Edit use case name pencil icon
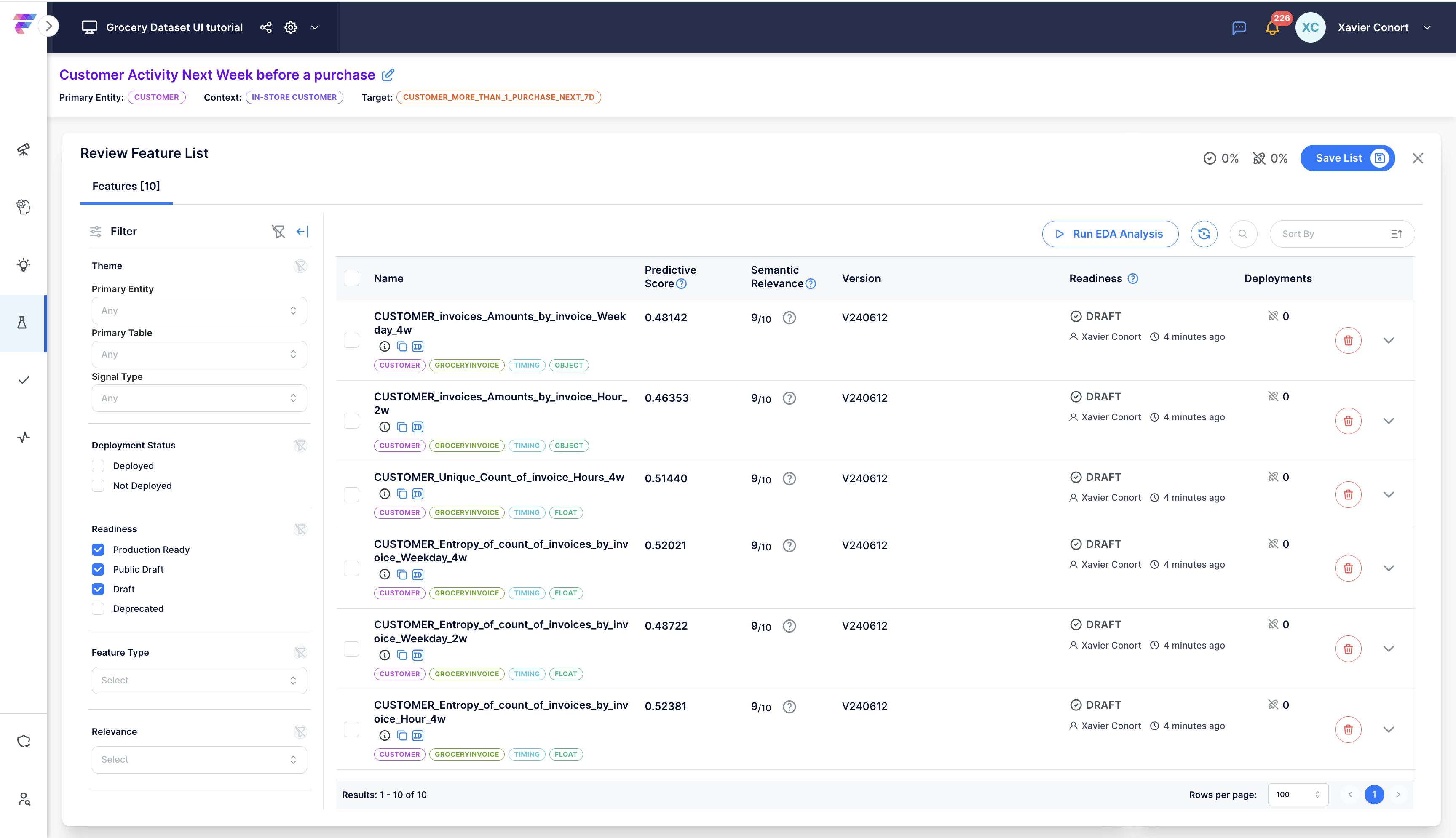 (x=388, y=75)
